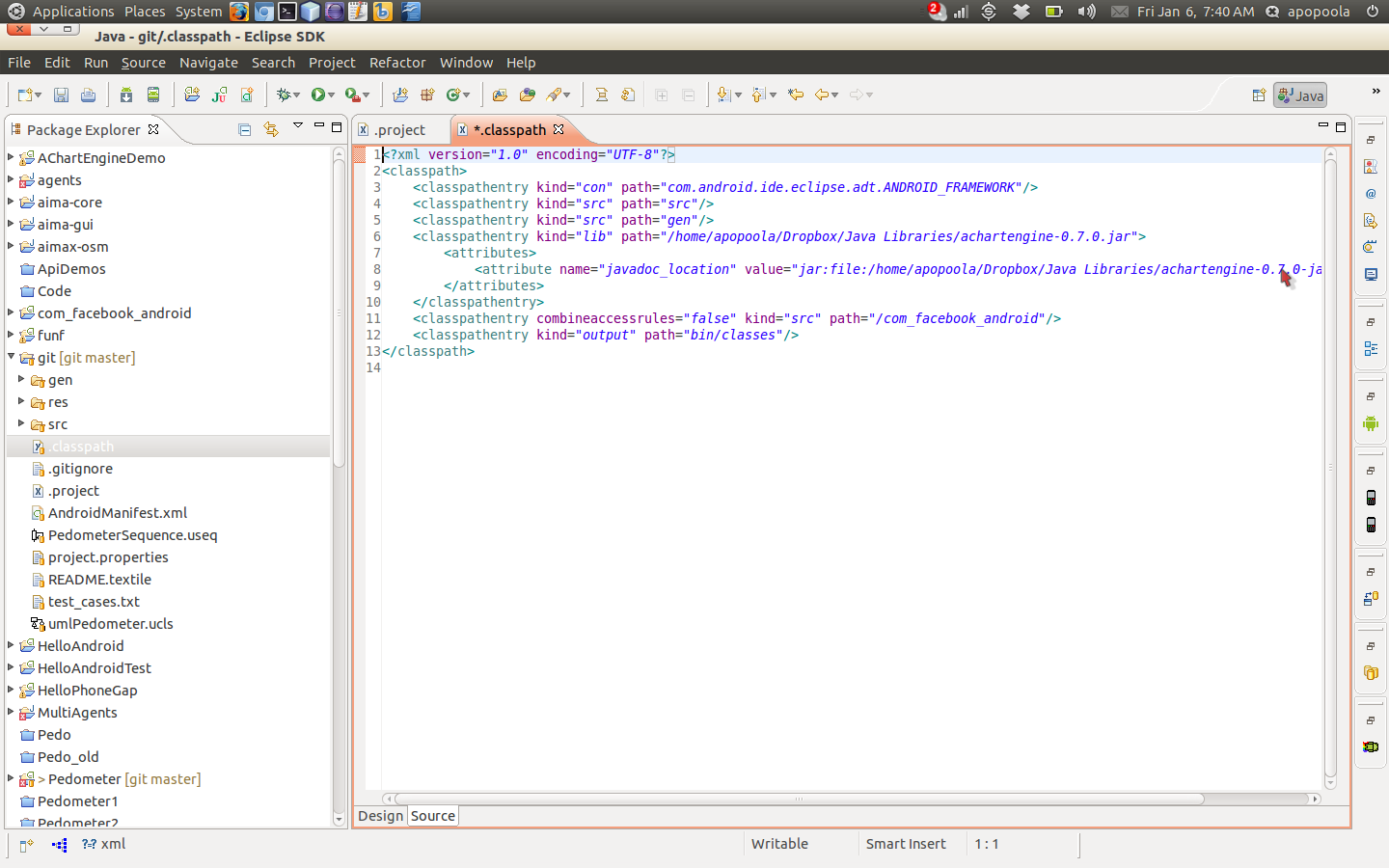Click the Print toolbar icon

88,95
